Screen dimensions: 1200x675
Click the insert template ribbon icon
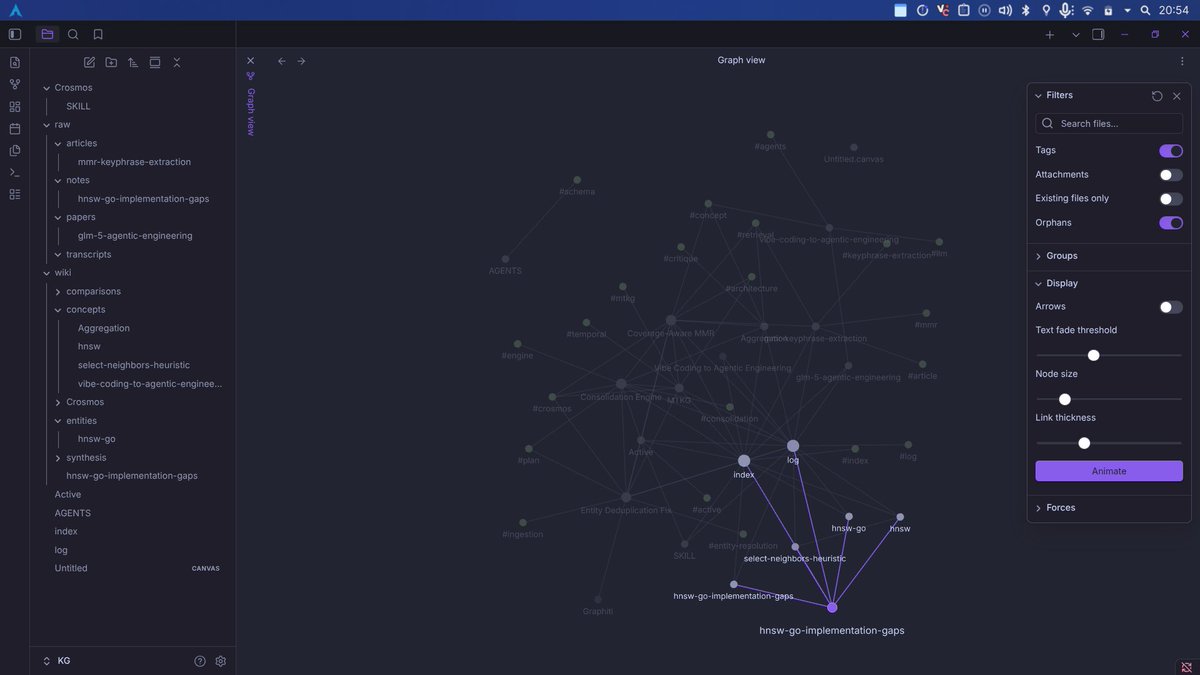tap(14, 150)
